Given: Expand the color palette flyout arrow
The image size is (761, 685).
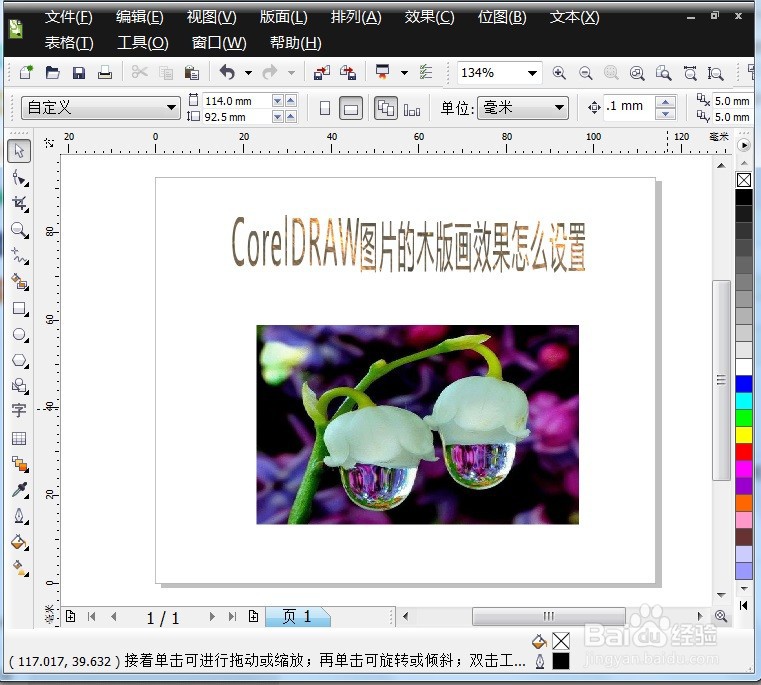Looking at the screenshot, I should click(744, 145).
